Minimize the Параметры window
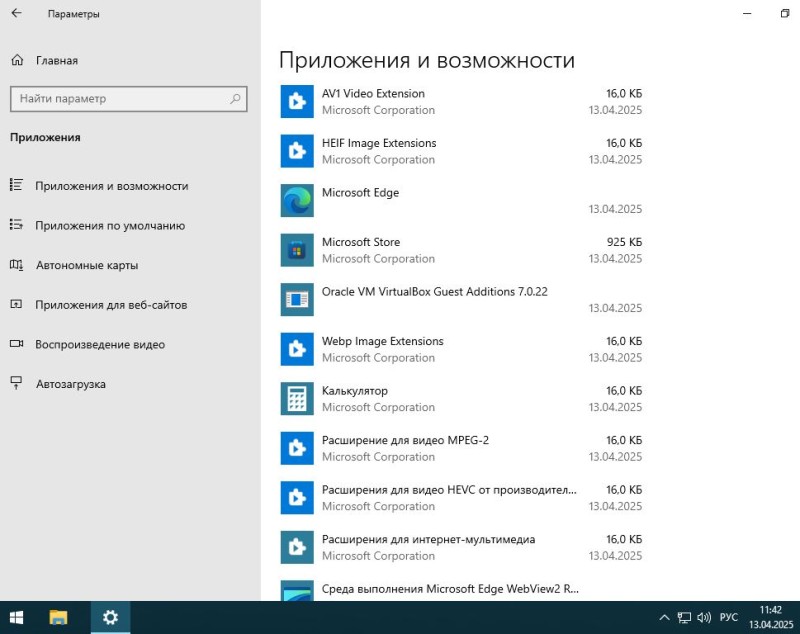 pyautogui.click(x=747, y=14)
